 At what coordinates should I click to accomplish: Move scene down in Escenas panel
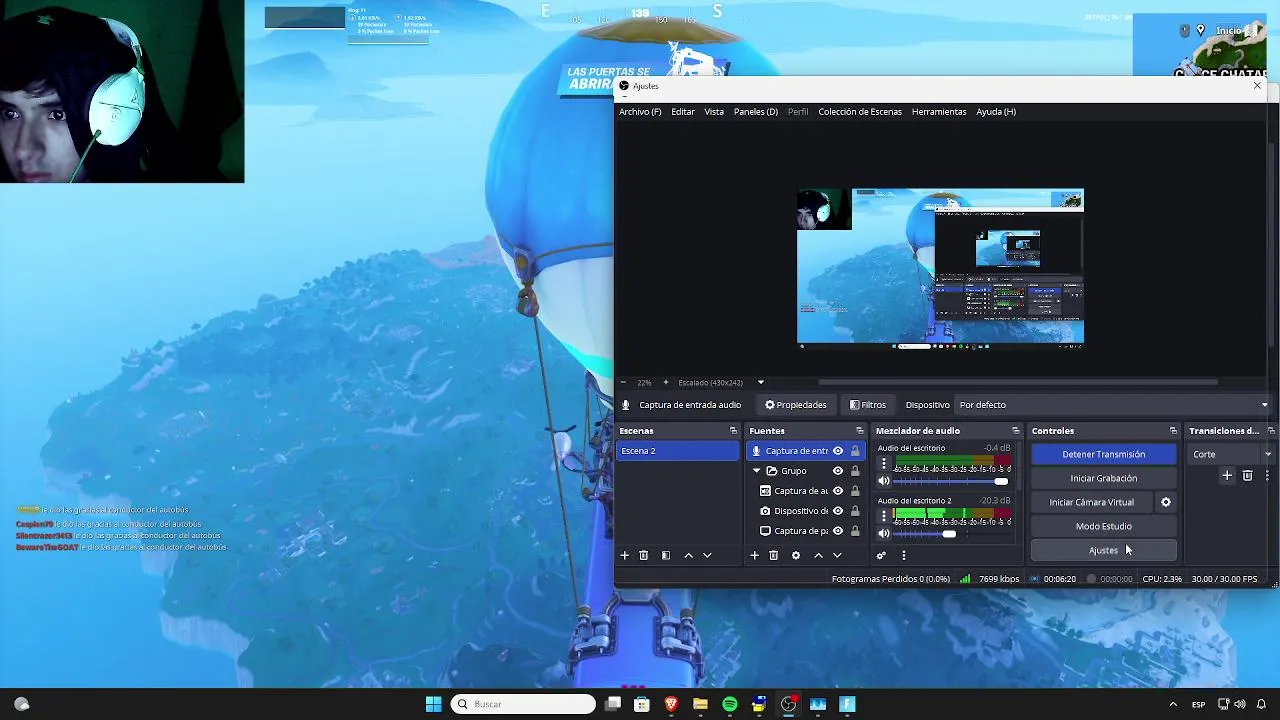707,555
